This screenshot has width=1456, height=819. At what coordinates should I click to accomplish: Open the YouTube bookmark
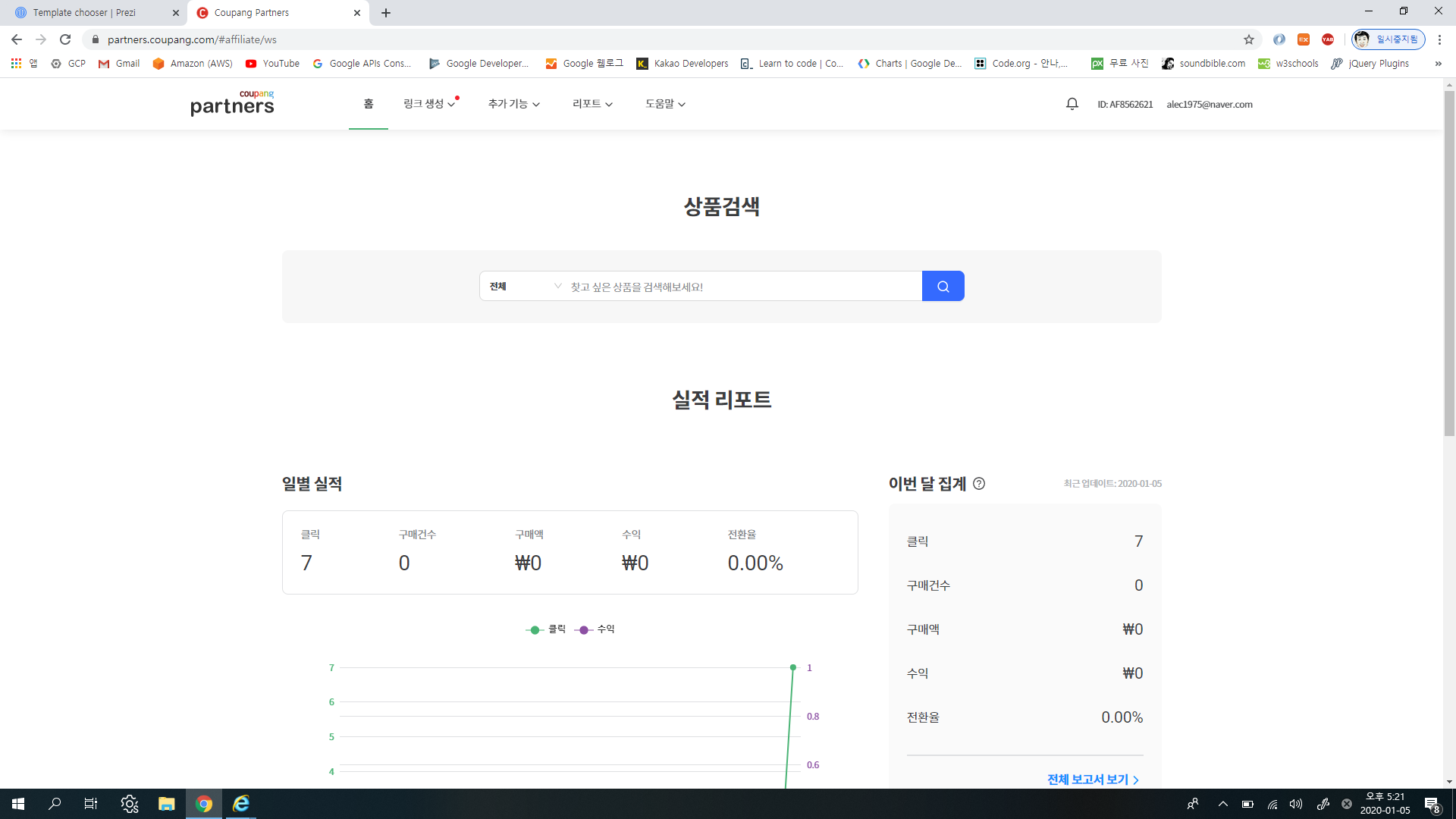(x=272, y=64)
